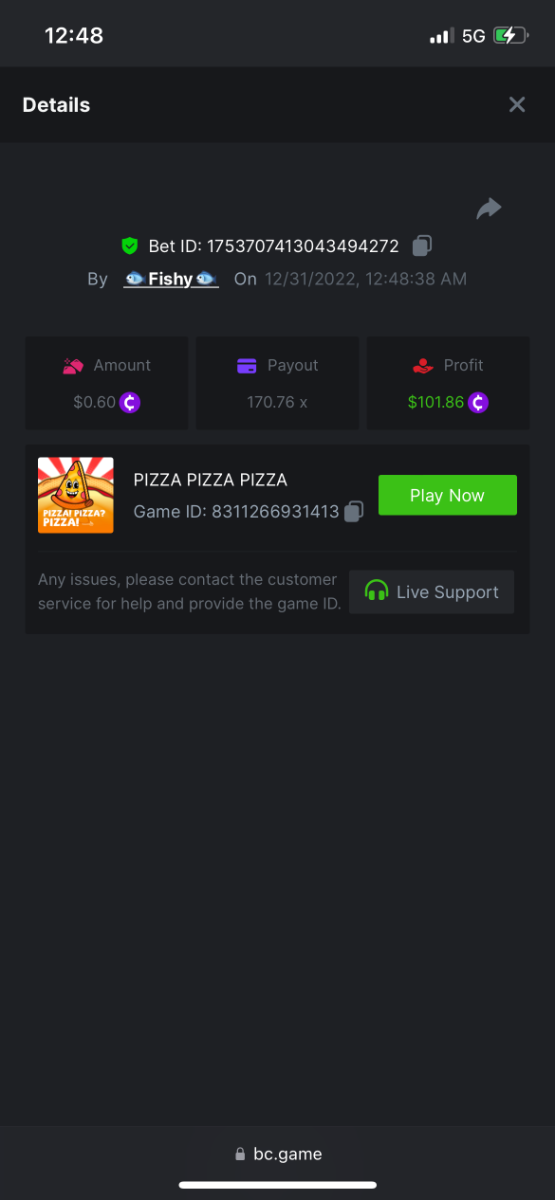Tap the share arrow icon

[x=488, y=208]
